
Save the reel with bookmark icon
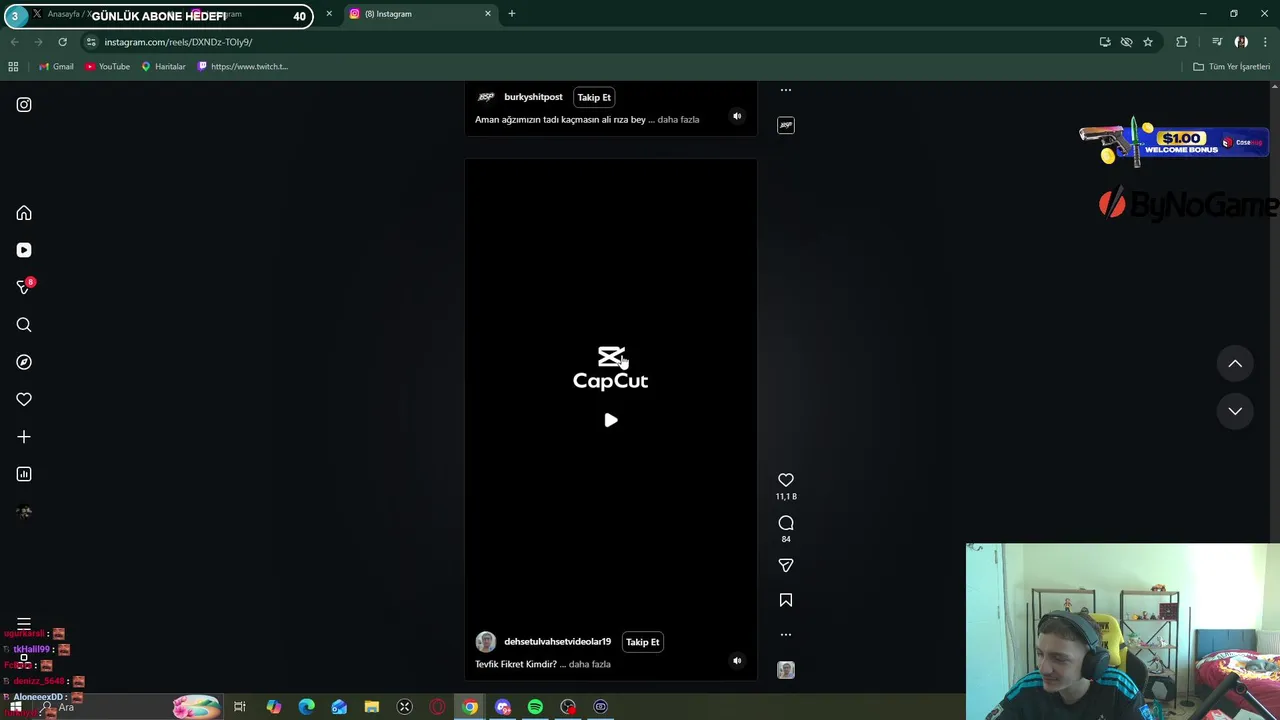point(786,600)
